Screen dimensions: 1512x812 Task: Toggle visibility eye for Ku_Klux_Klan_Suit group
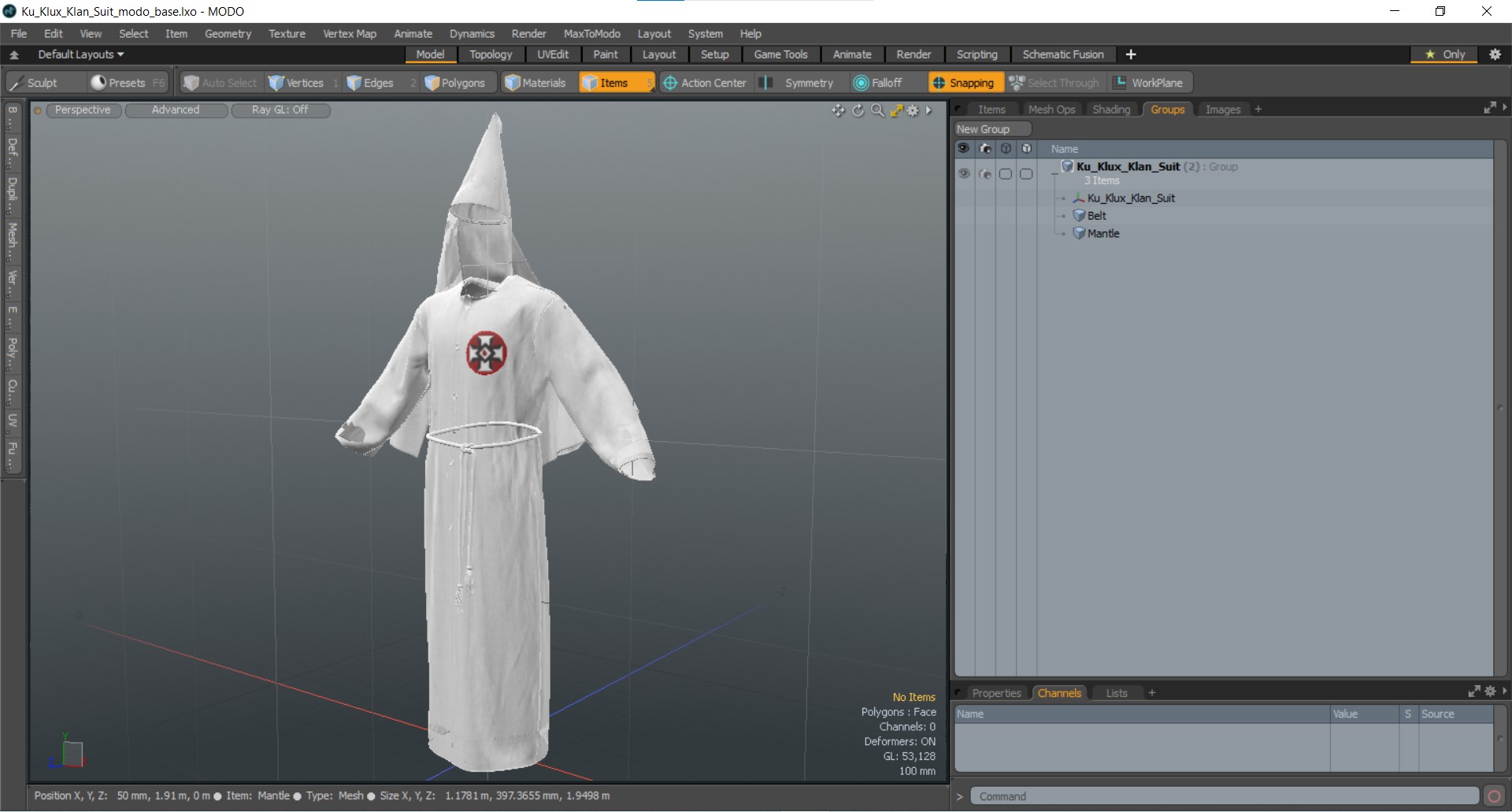(x=964, y=174)
